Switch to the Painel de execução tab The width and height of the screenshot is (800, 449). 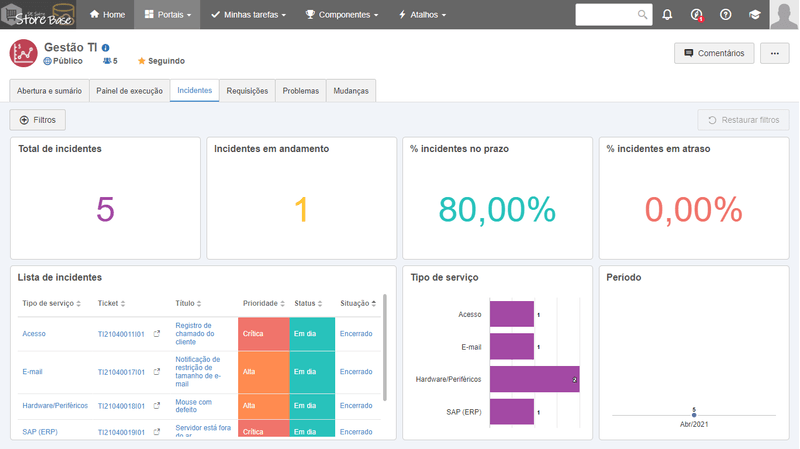coord(130,91)
